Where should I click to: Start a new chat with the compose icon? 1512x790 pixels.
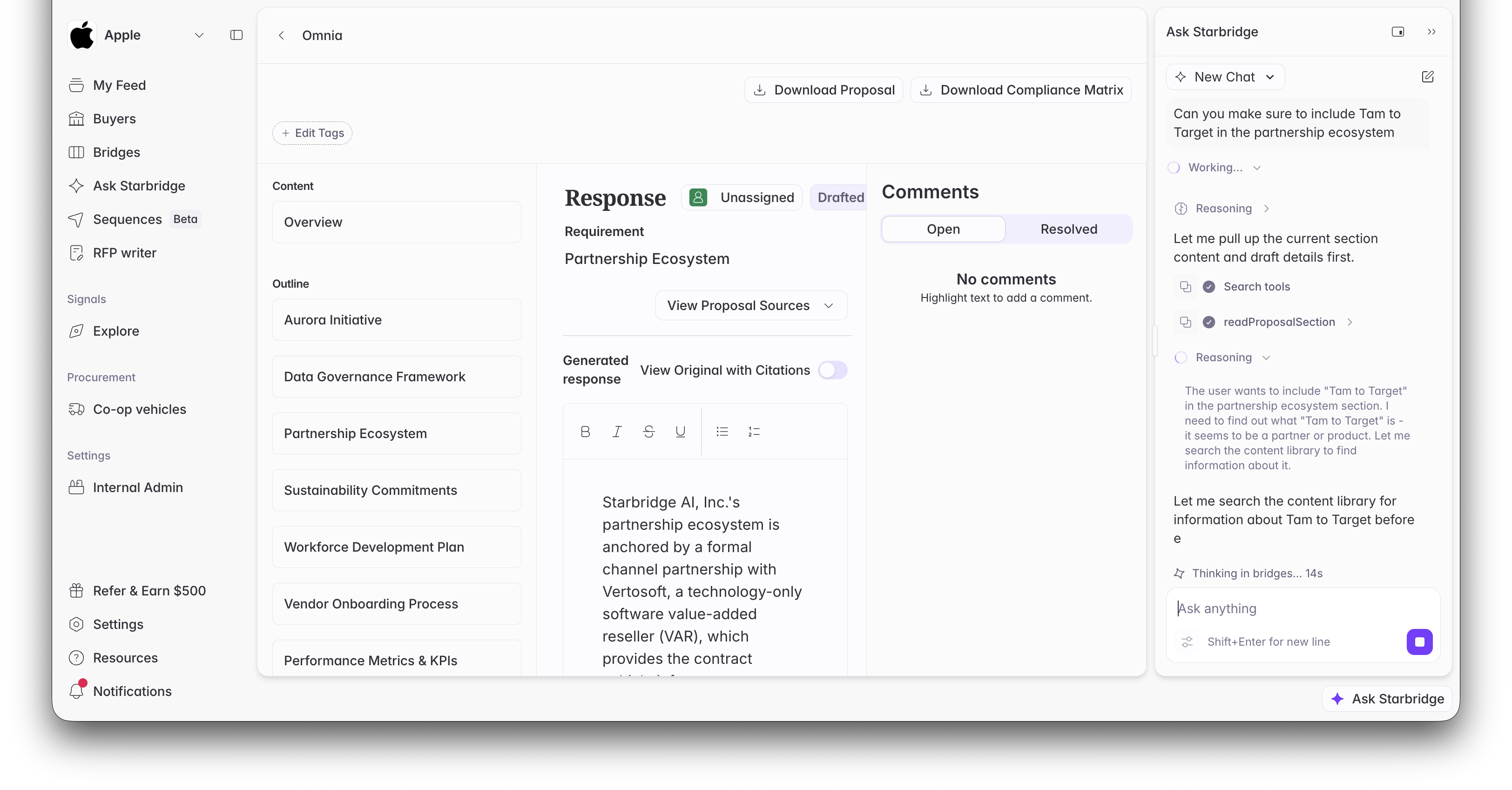click(1427, 77)
